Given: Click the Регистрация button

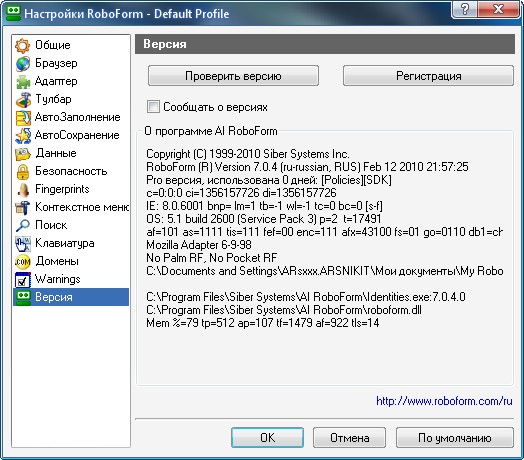Looking at the screenshot, I should 428,76.
